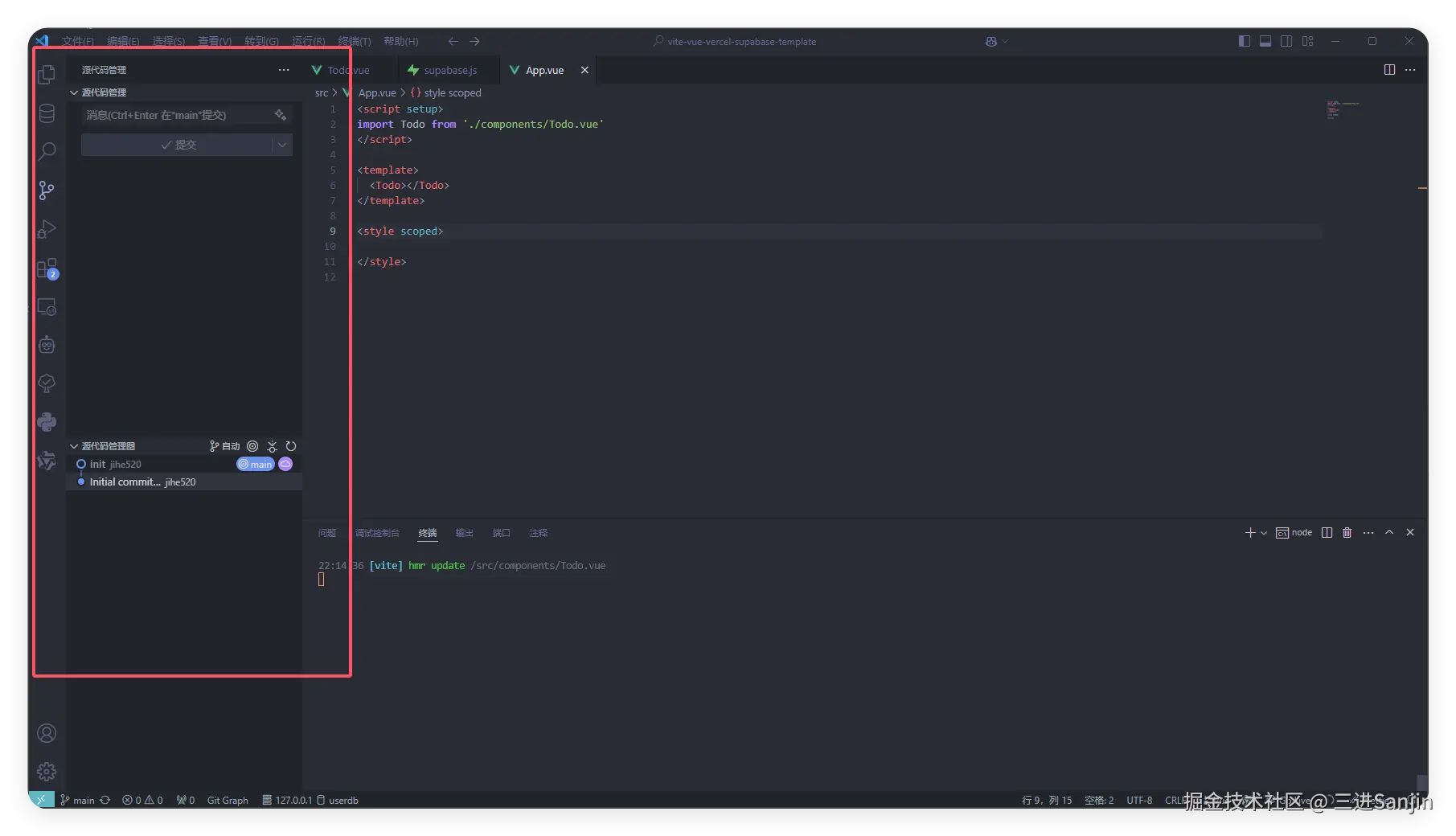Switch to the 问题 panel tab
This screenshot has height=836, width=1456.
point(327,533)
